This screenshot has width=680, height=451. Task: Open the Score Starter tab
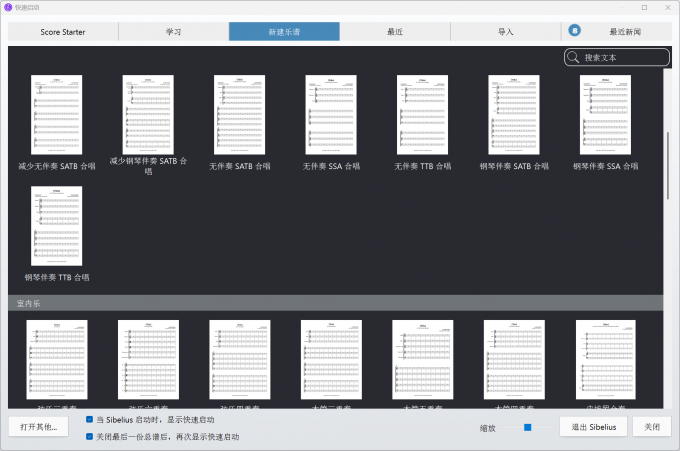click(x=63, y=32)
